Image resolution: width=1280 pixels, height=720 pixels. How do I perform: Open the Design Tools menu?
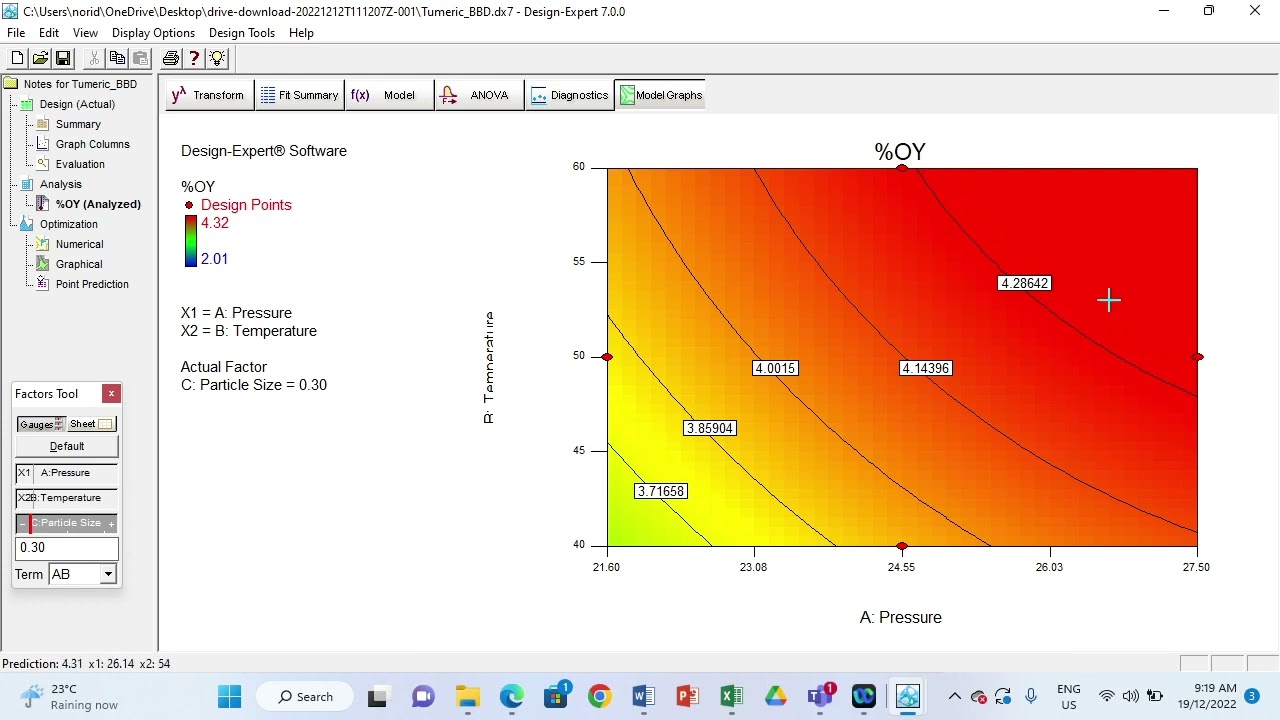pos(241,33)
